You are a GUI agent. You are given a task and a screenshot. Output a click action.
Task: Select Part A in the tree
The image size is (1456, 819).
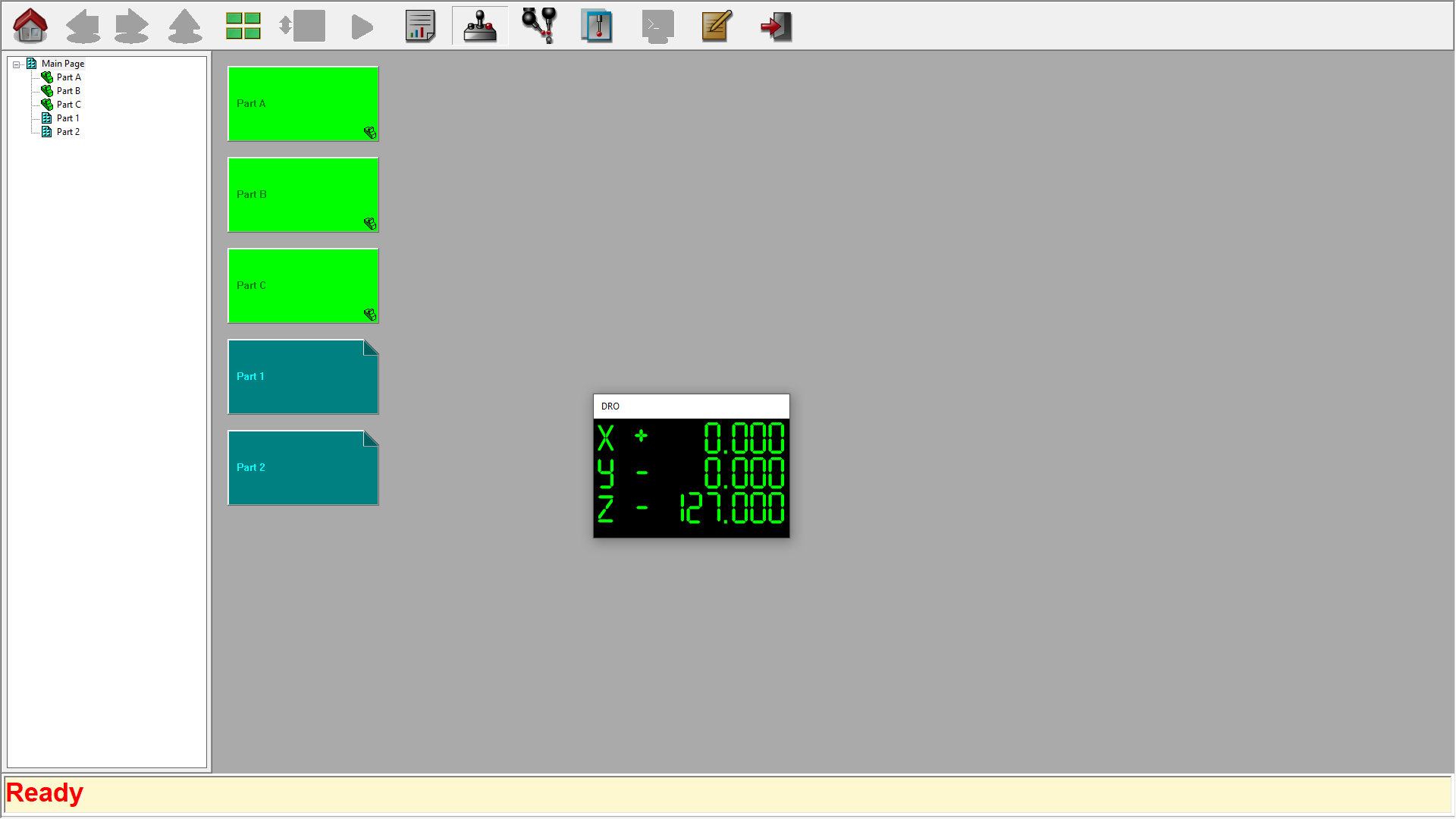(x=68, y=77)
